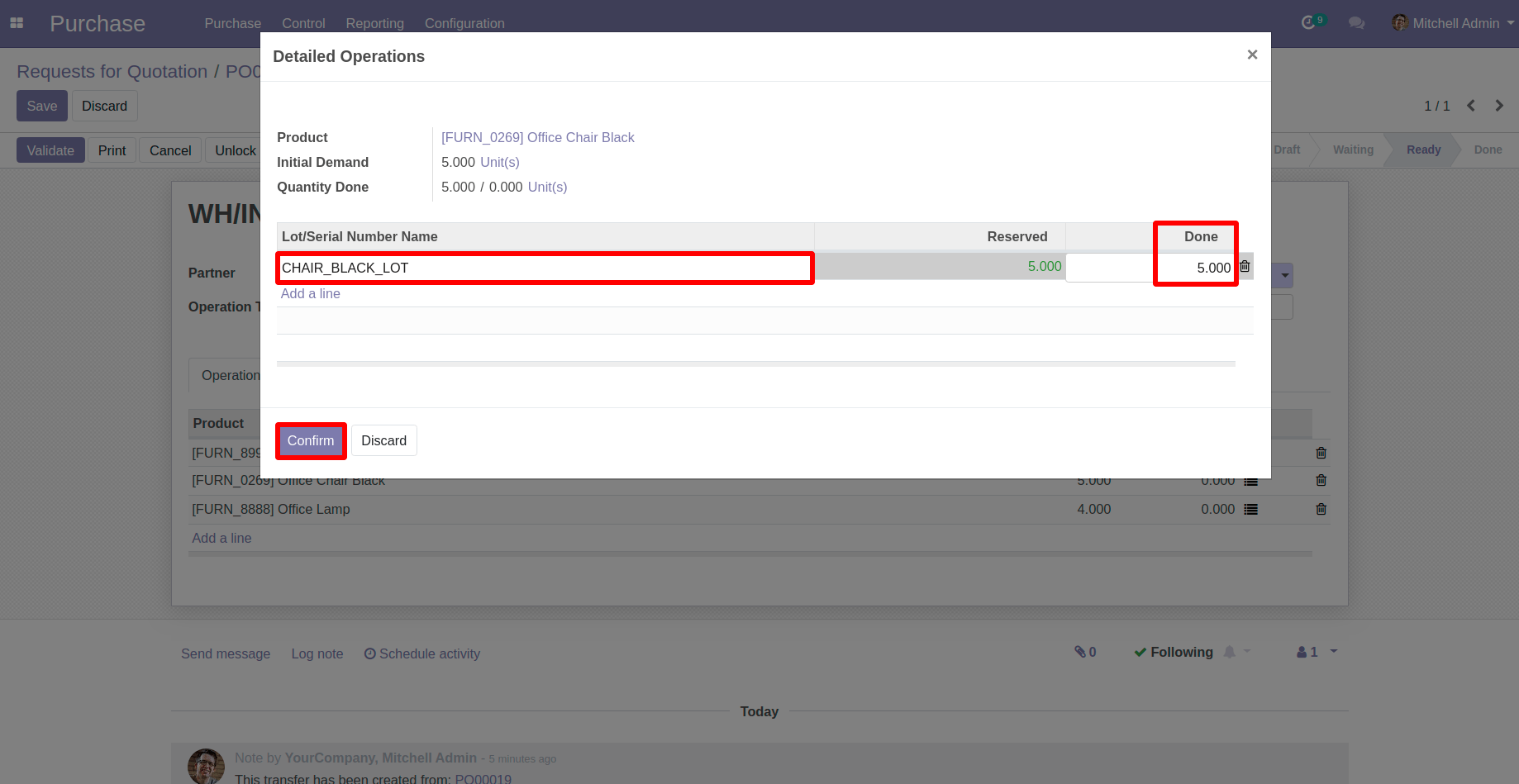Click Send message in chatter
This screenshot has width=1519, height=784.
(x=226, y=653)
